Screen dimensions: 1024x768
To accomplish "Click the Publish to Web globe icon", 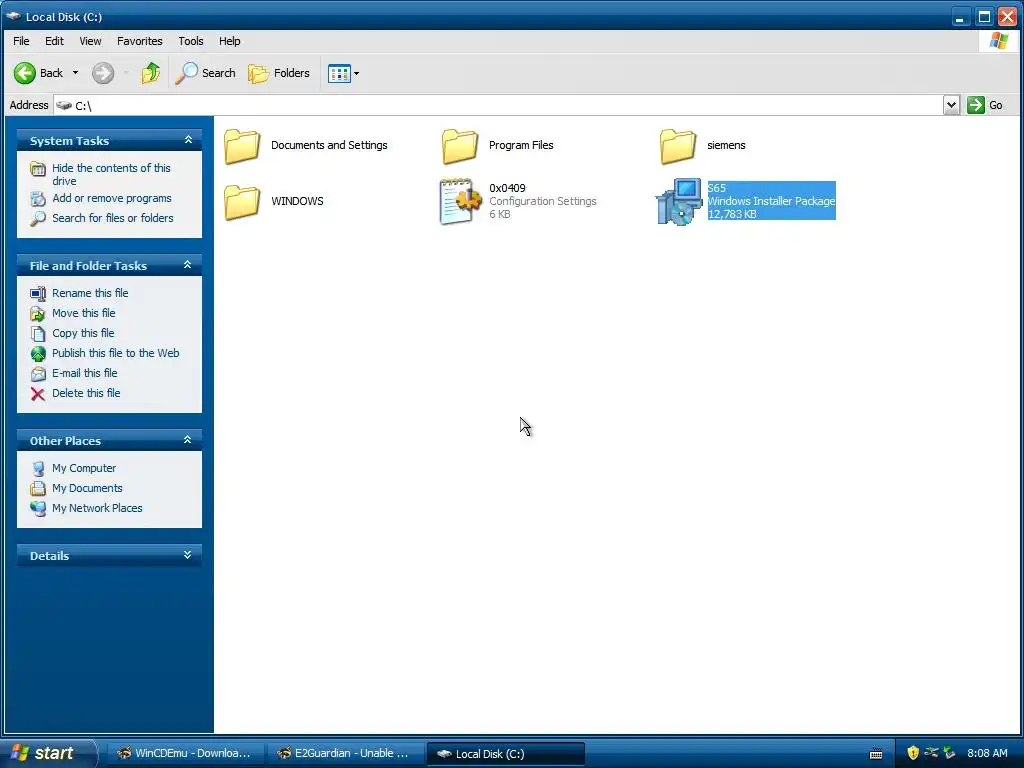I will pos(38,354).
